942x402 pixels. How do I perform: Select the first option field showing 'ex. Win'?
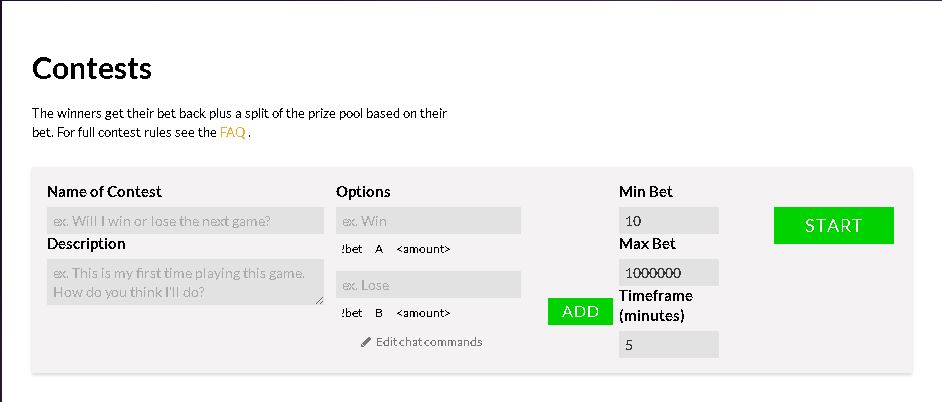click(x=428, y=221)
